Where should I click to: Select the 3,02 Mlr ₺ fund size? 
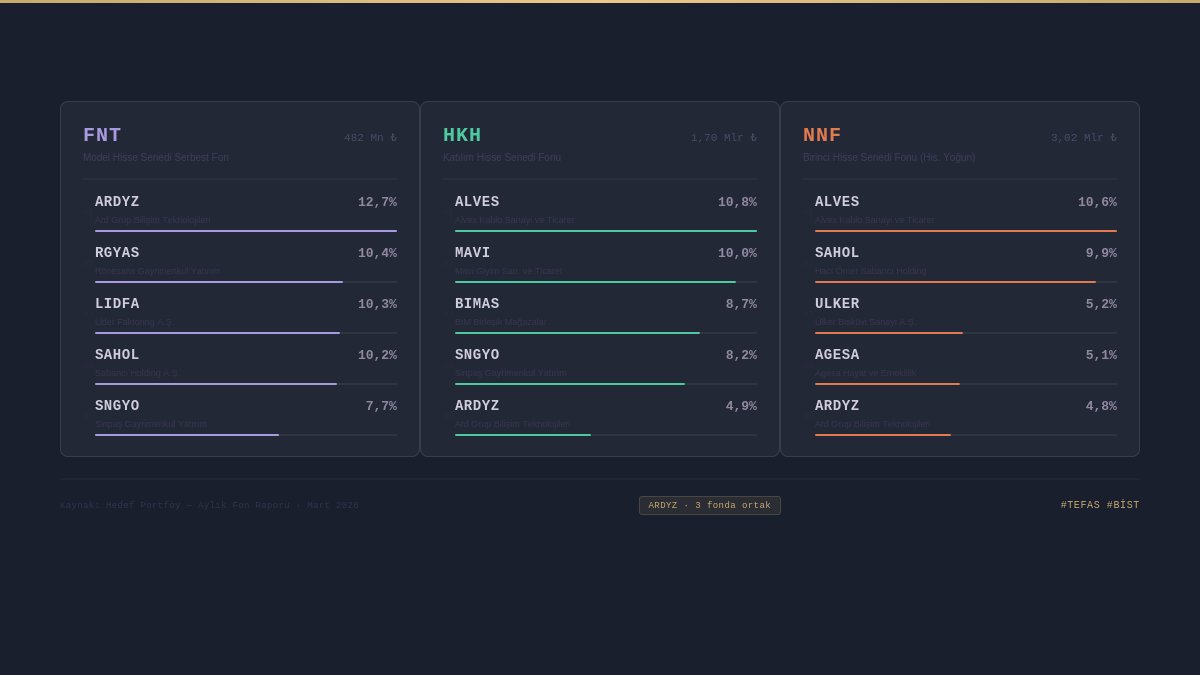click(1084, 138)
